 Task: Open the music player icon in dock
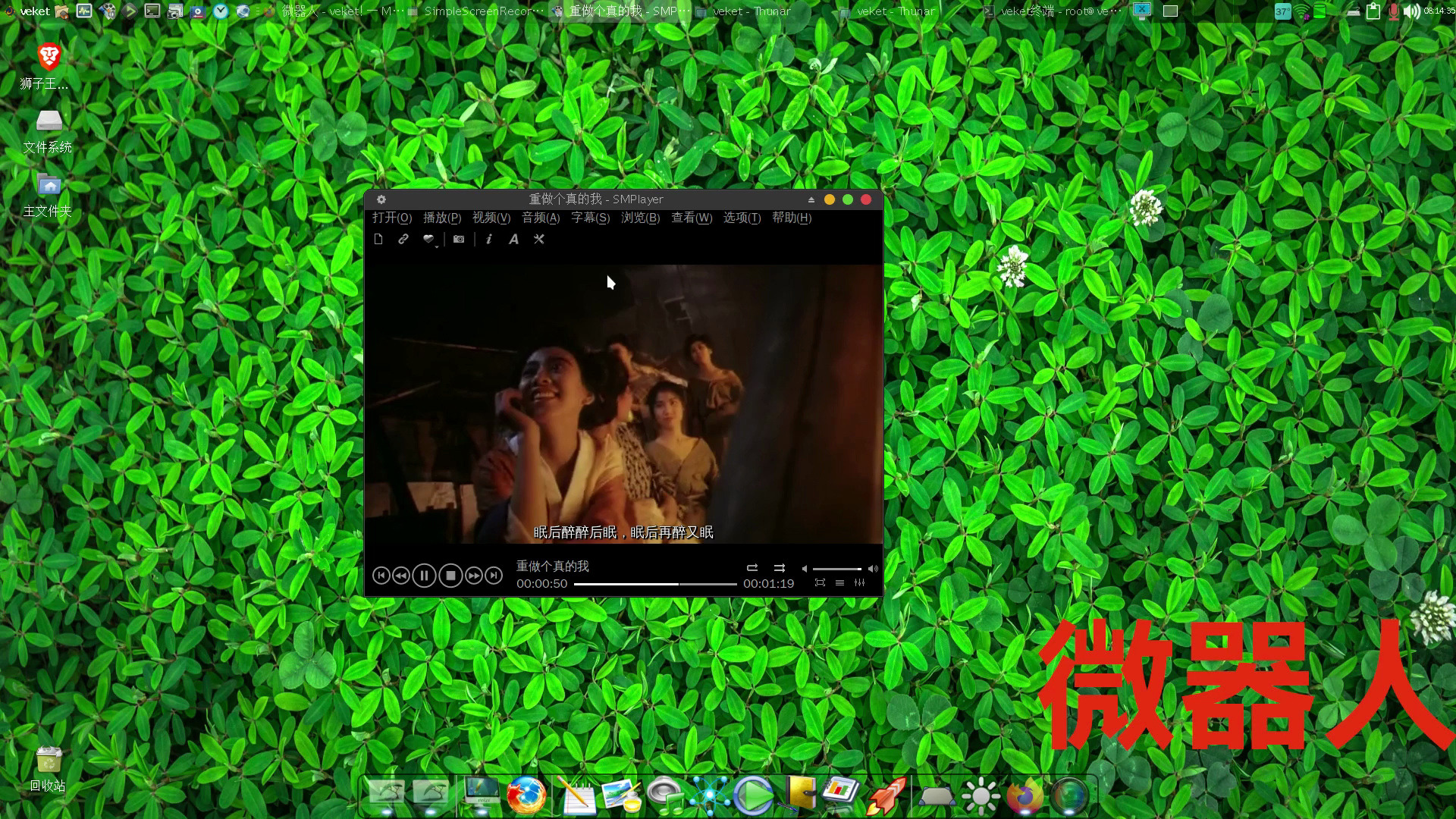(x=666, y=795)
